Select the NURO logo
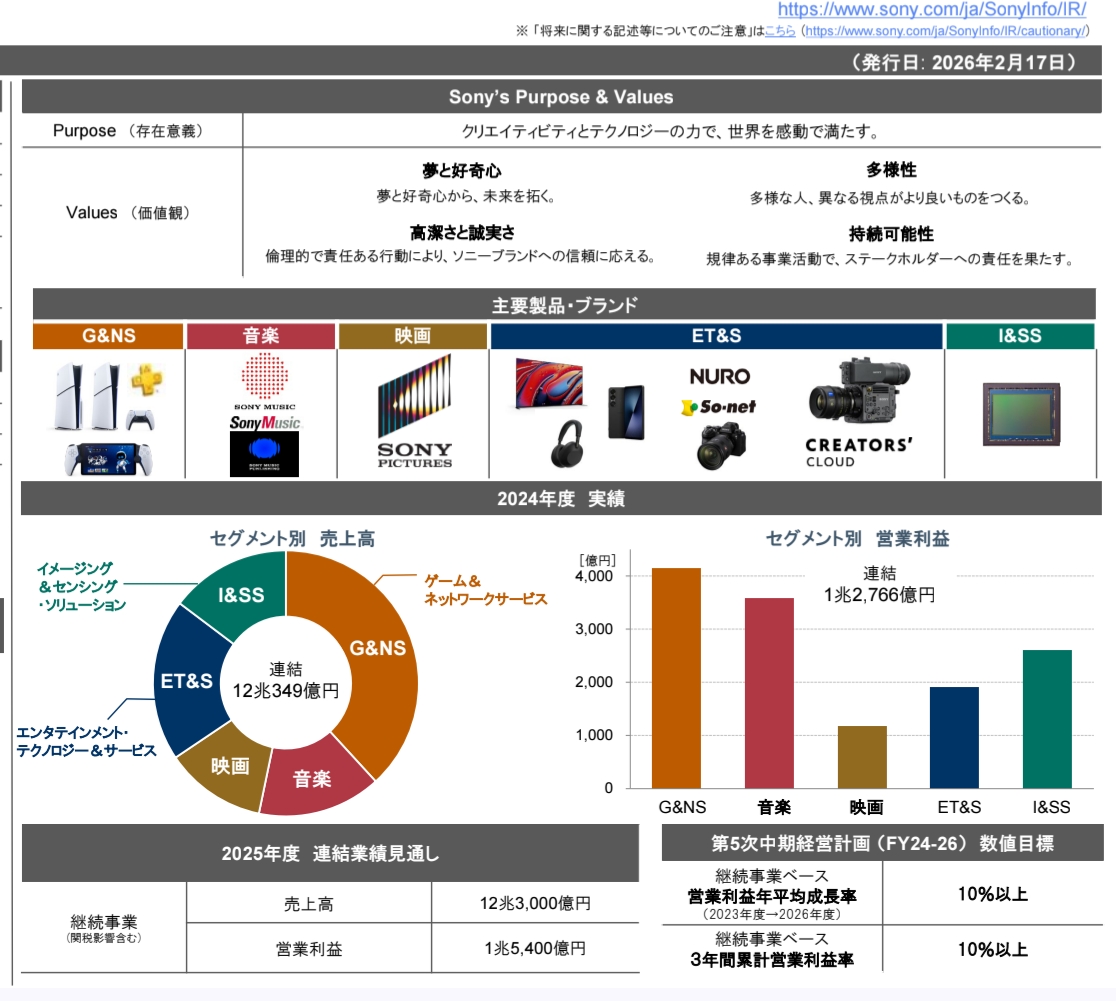Screen dimensions: 1116x1001 tap(719, 376)
